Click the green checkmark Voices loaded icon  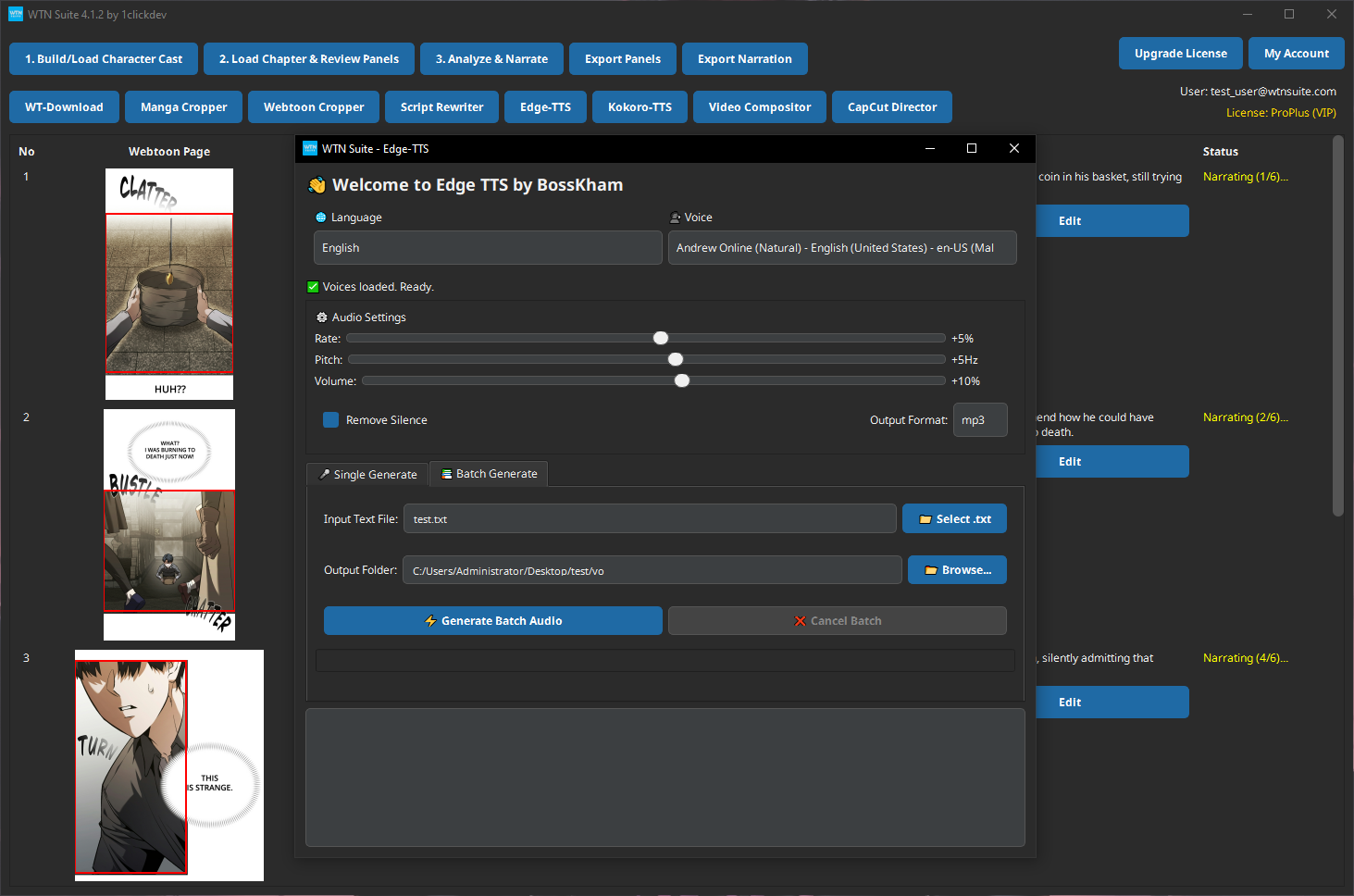[313, 286]
